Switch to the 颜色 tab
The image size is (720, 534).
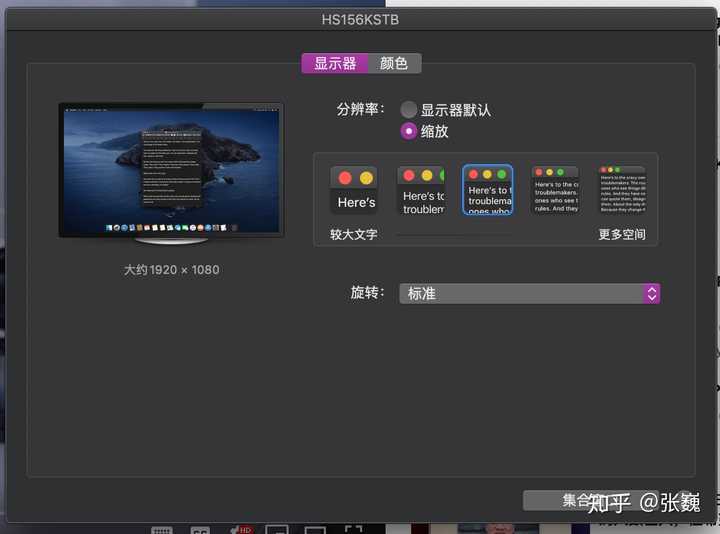click(x=394, y=63)
